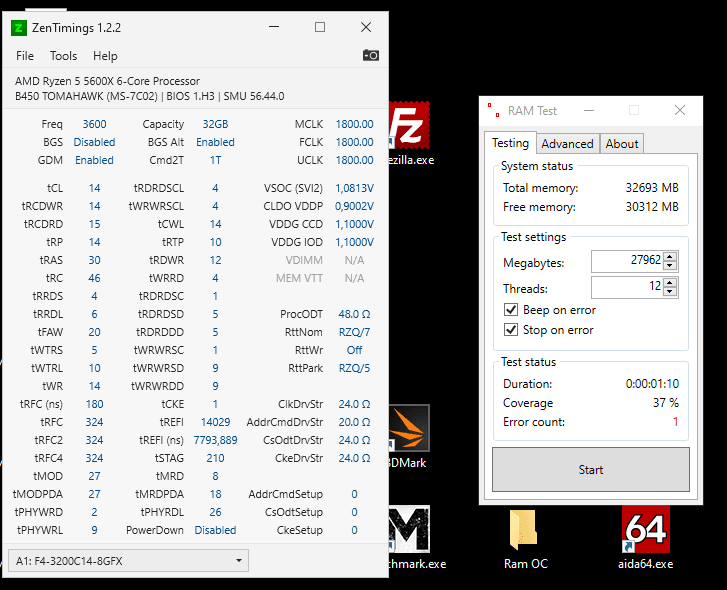The width and height of the screenshot is (727, 590).
Task: Click the tRAS value 30
Action: 95,260
